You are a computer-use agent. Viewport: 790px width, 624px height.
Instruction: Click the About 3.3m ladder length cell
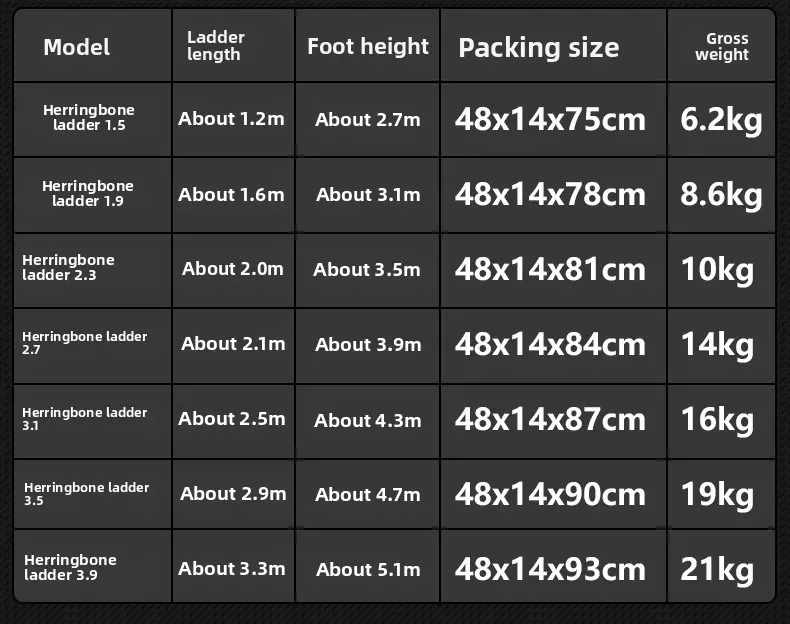pos(234,566)
